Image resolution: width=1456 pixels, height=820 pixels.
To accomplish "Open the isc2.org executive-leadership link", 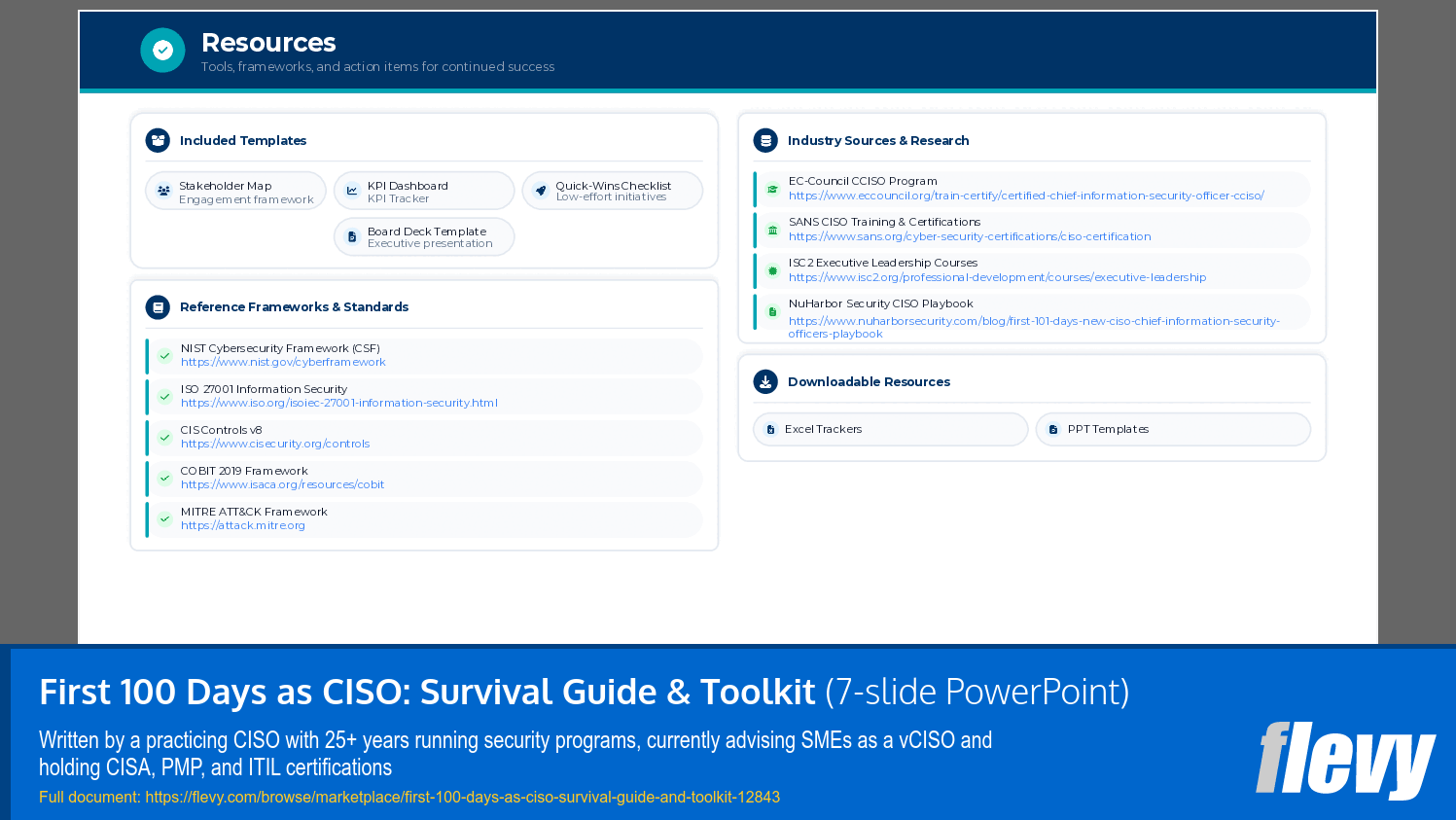I will tap(997, 277).
